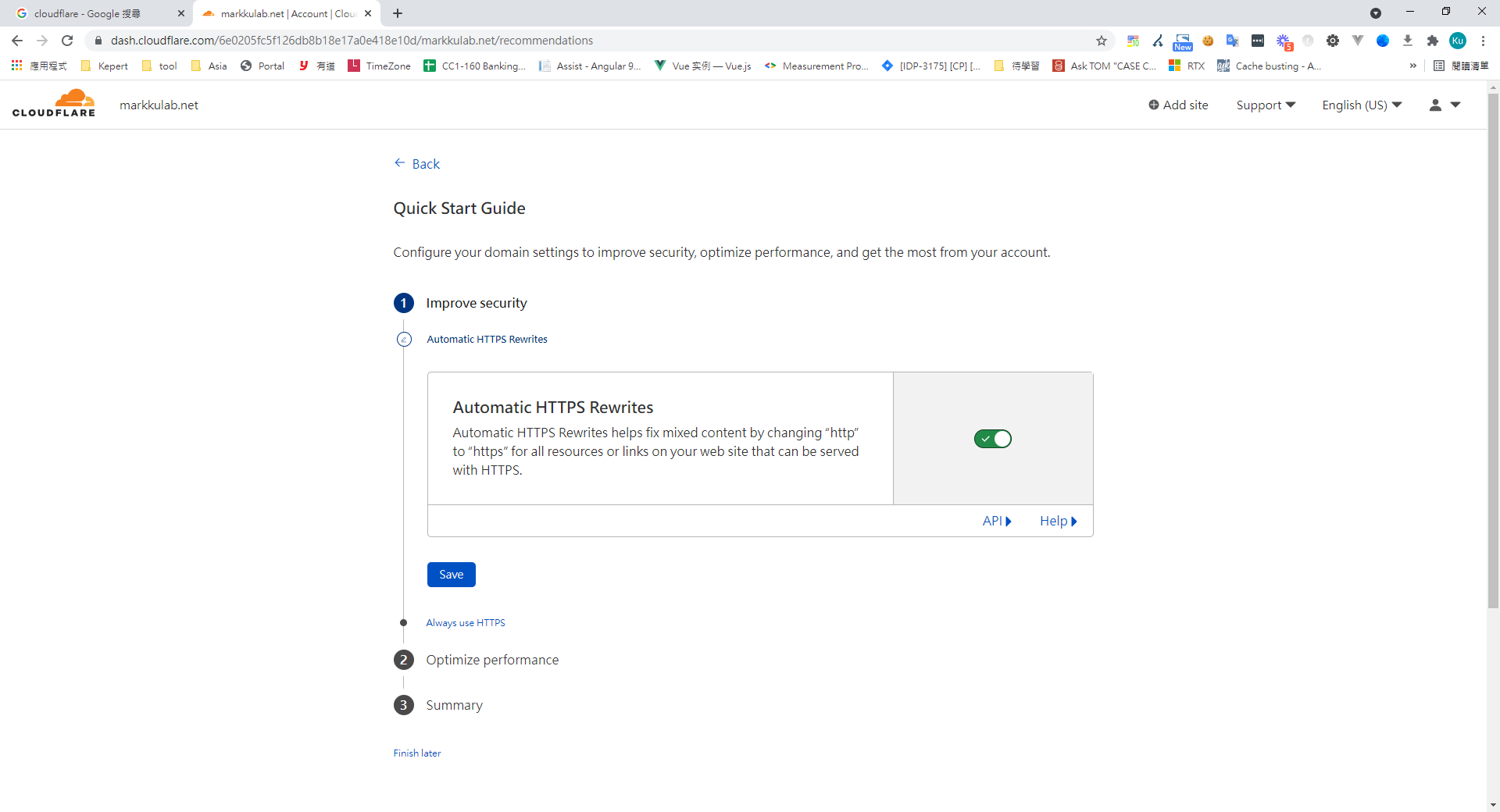The height and width of the screenshot is (812, 1500).
Task: Click the Save button
Action: 451,575
